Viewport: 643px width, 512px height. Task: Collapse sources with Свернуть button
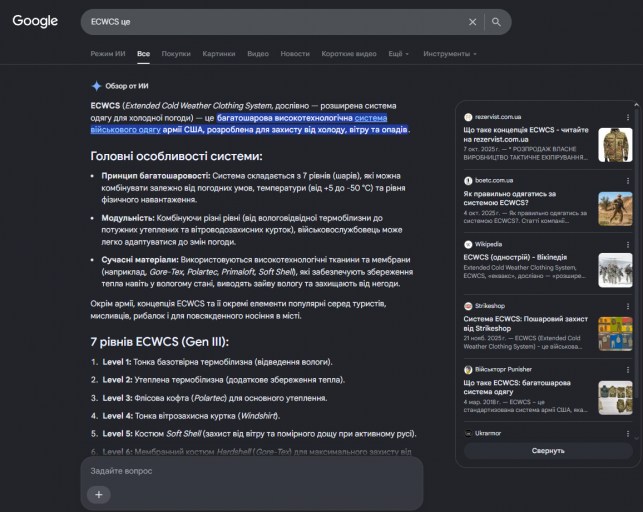click(x=548, y=451)
